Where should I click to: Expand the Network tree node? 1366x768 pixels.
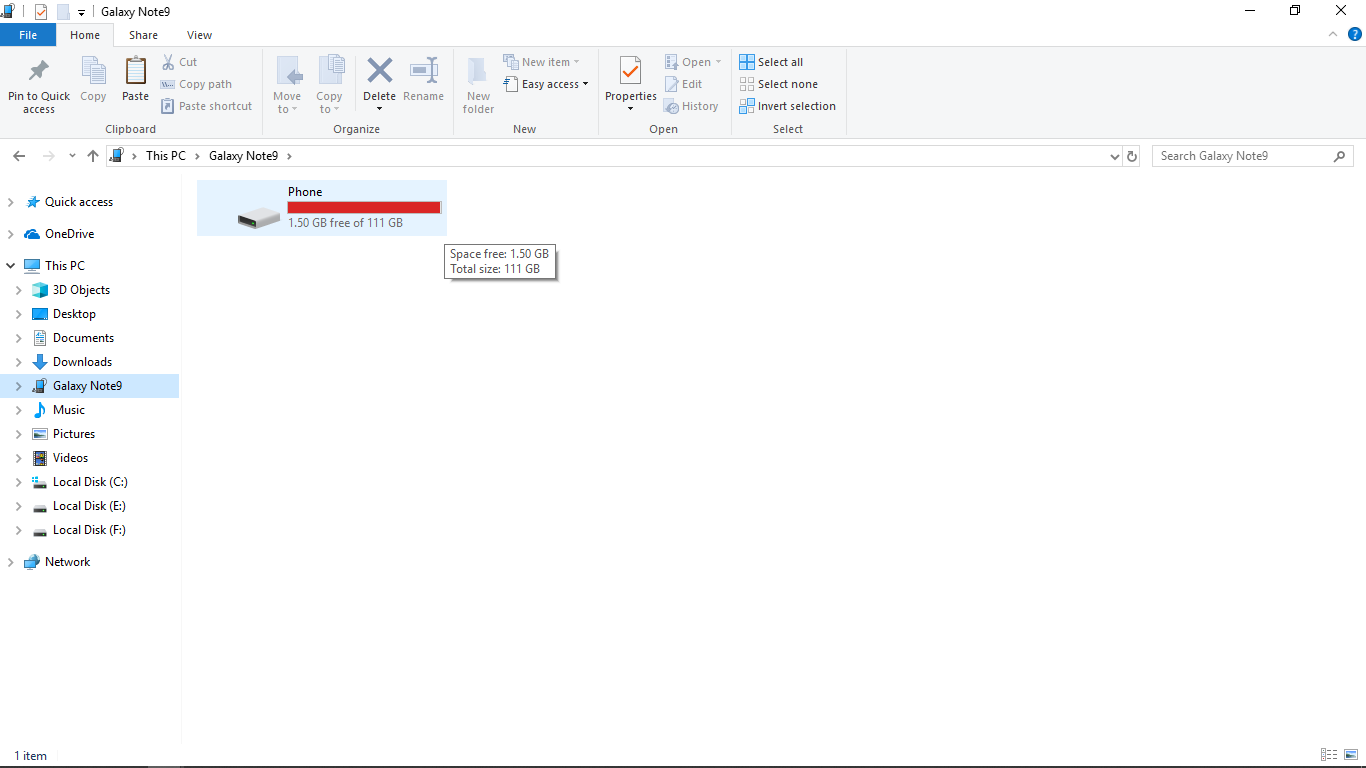point(10,562)
